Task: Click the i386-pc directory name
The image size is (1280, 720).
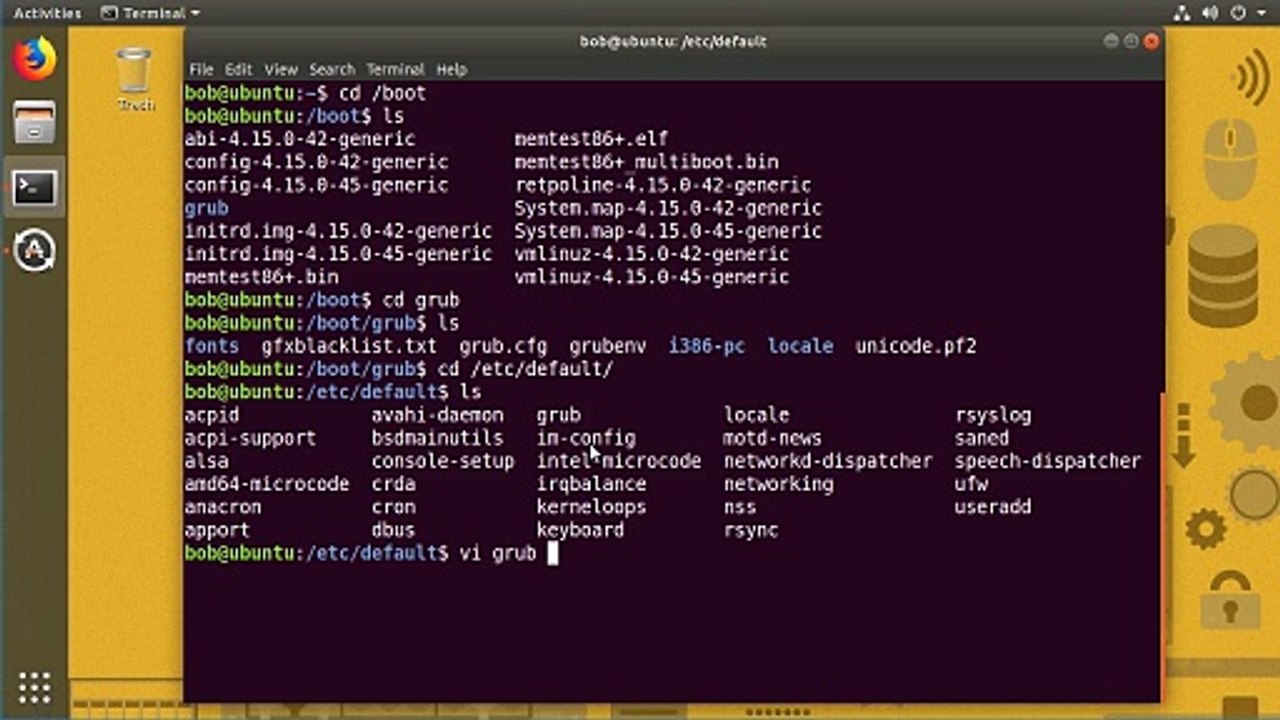Action: [x=707, y=346]
